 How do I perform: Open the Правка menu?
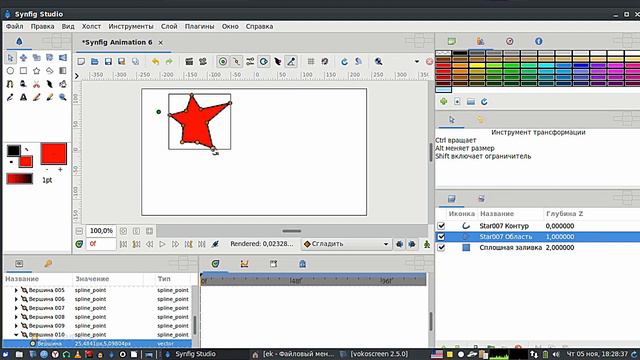42,26
